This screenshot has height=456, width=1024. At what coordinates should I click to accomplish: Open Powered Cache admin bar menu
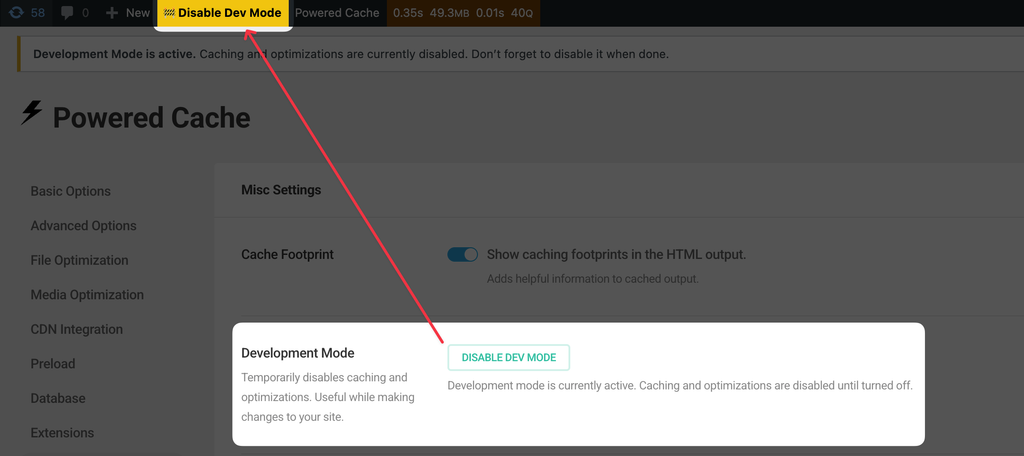click(x=337, y=13)
